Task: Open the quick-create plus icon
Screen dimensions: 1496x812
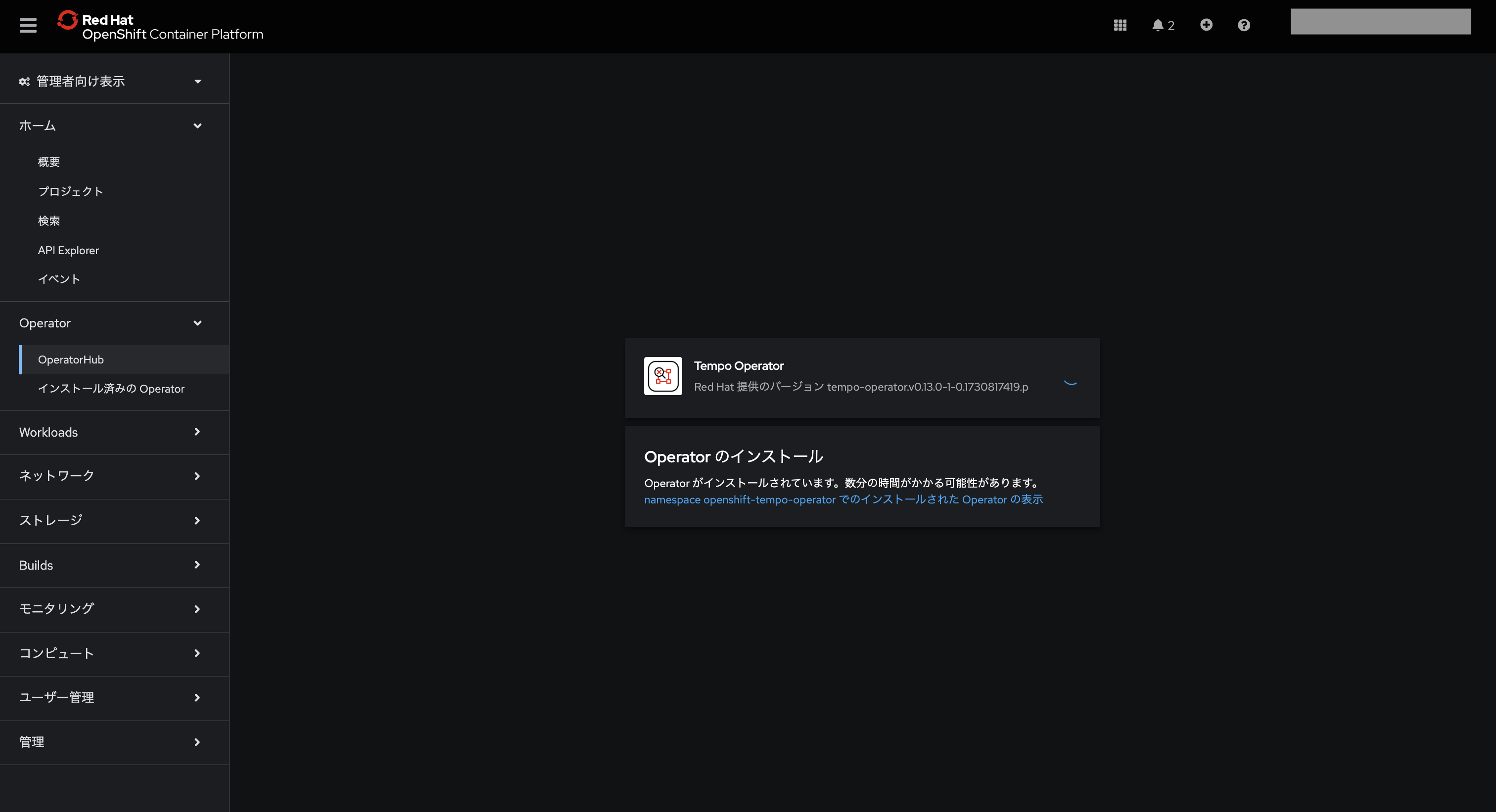Action: tap(1206, 25)
